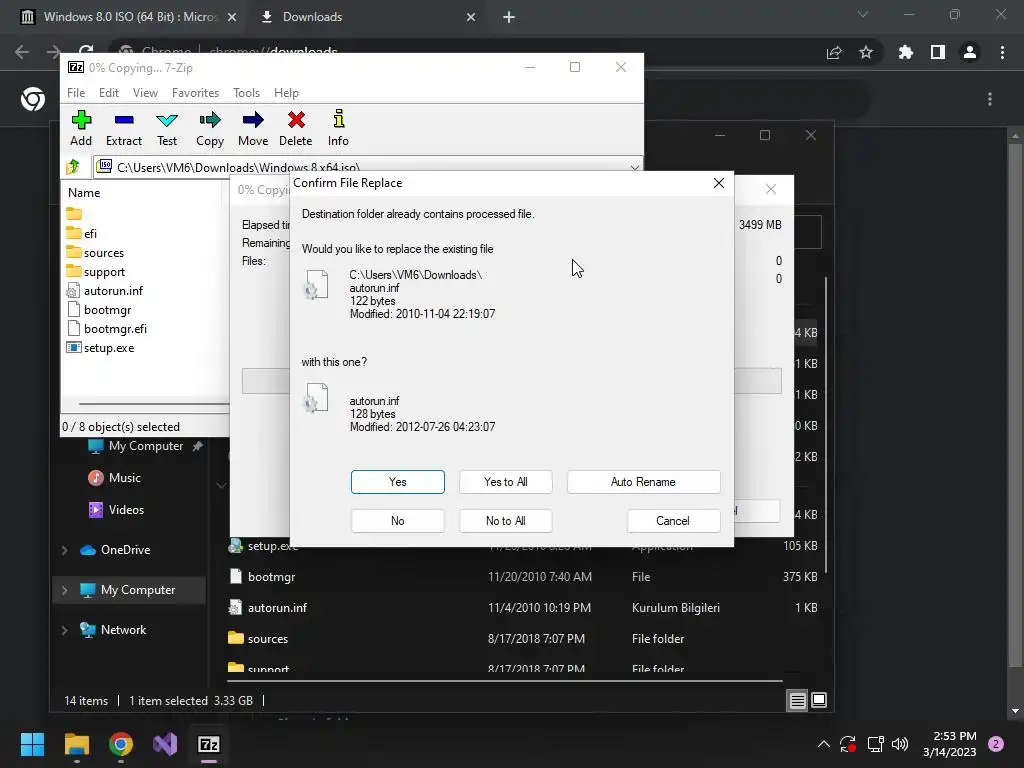
Task: Close the Downloads browser tab
Action: point(471,18)
